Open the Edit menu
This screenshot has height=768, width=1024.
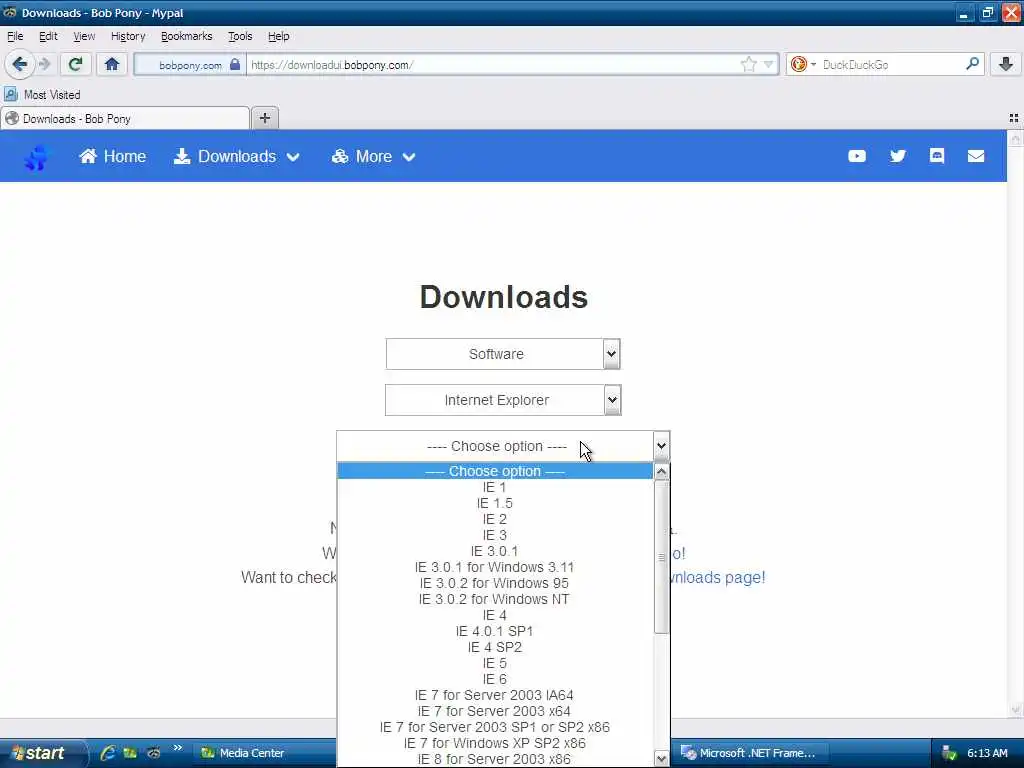click(48, 37)
